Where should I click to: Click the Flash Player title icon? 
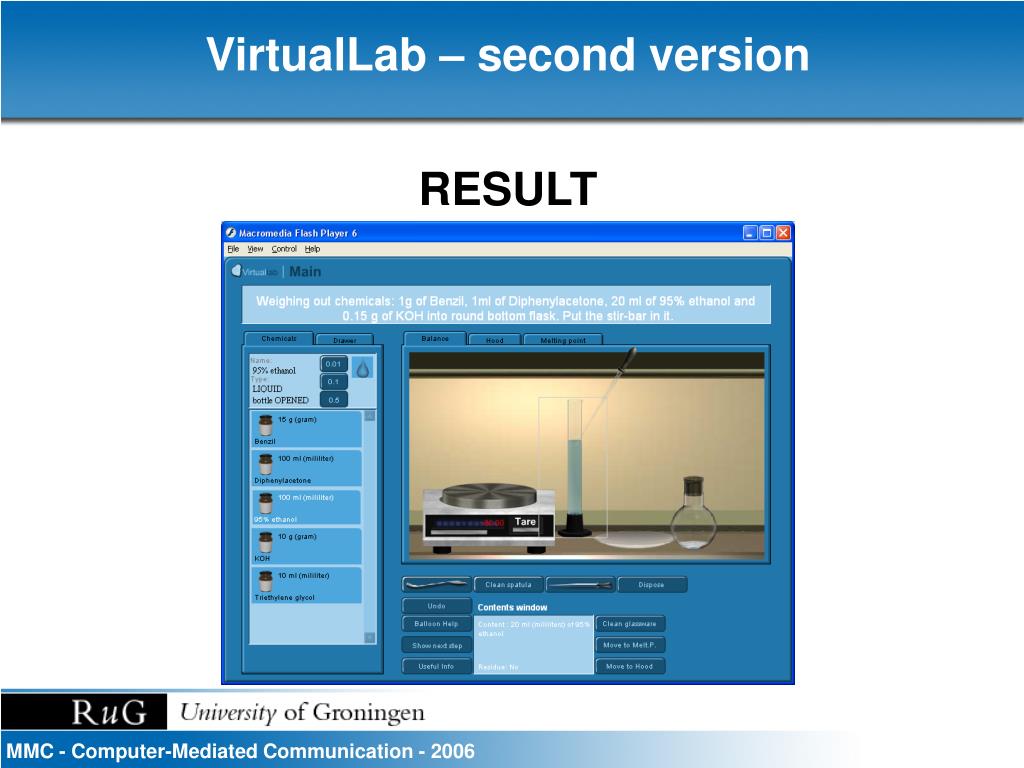231,232
